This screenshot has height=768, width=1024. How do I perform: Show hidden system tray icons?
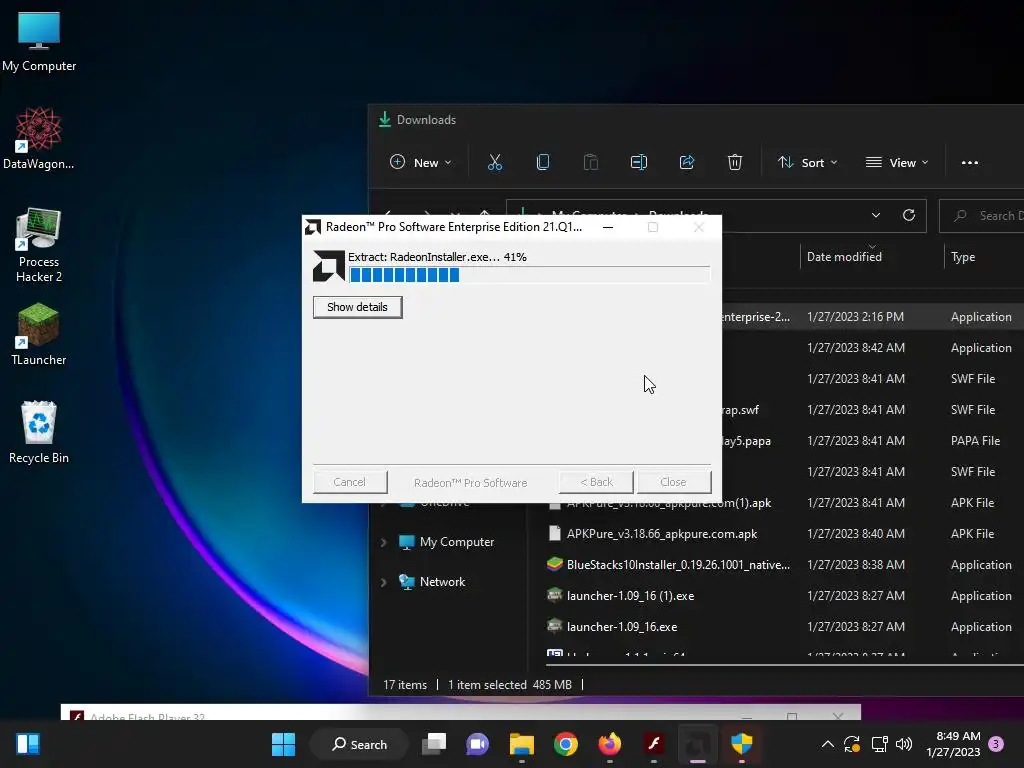(x=827, y=744)
